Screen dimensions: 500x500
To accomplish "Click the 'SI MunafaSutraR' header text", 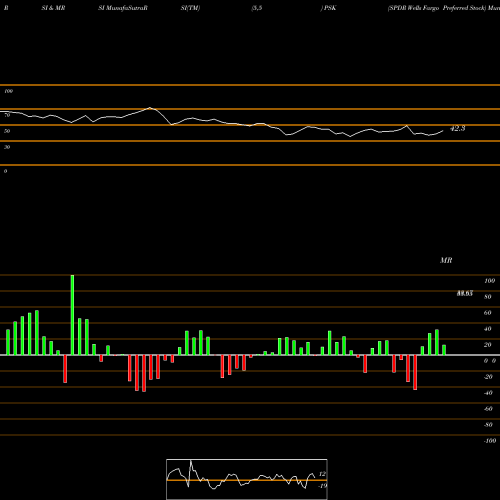I will pyautogui.click(x=123, y=8).
